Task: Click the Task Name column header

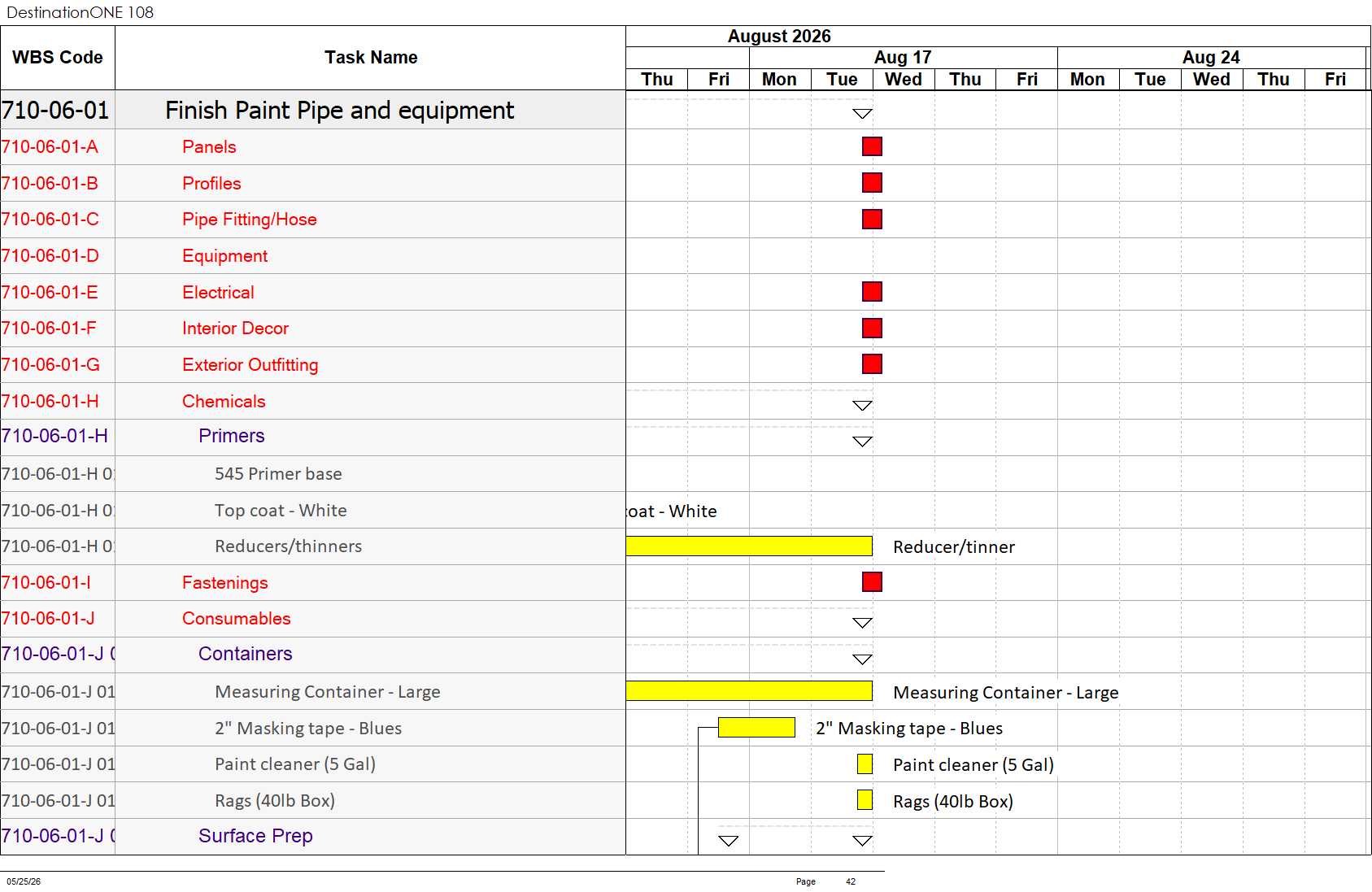Action: click(x=371, y=58)
